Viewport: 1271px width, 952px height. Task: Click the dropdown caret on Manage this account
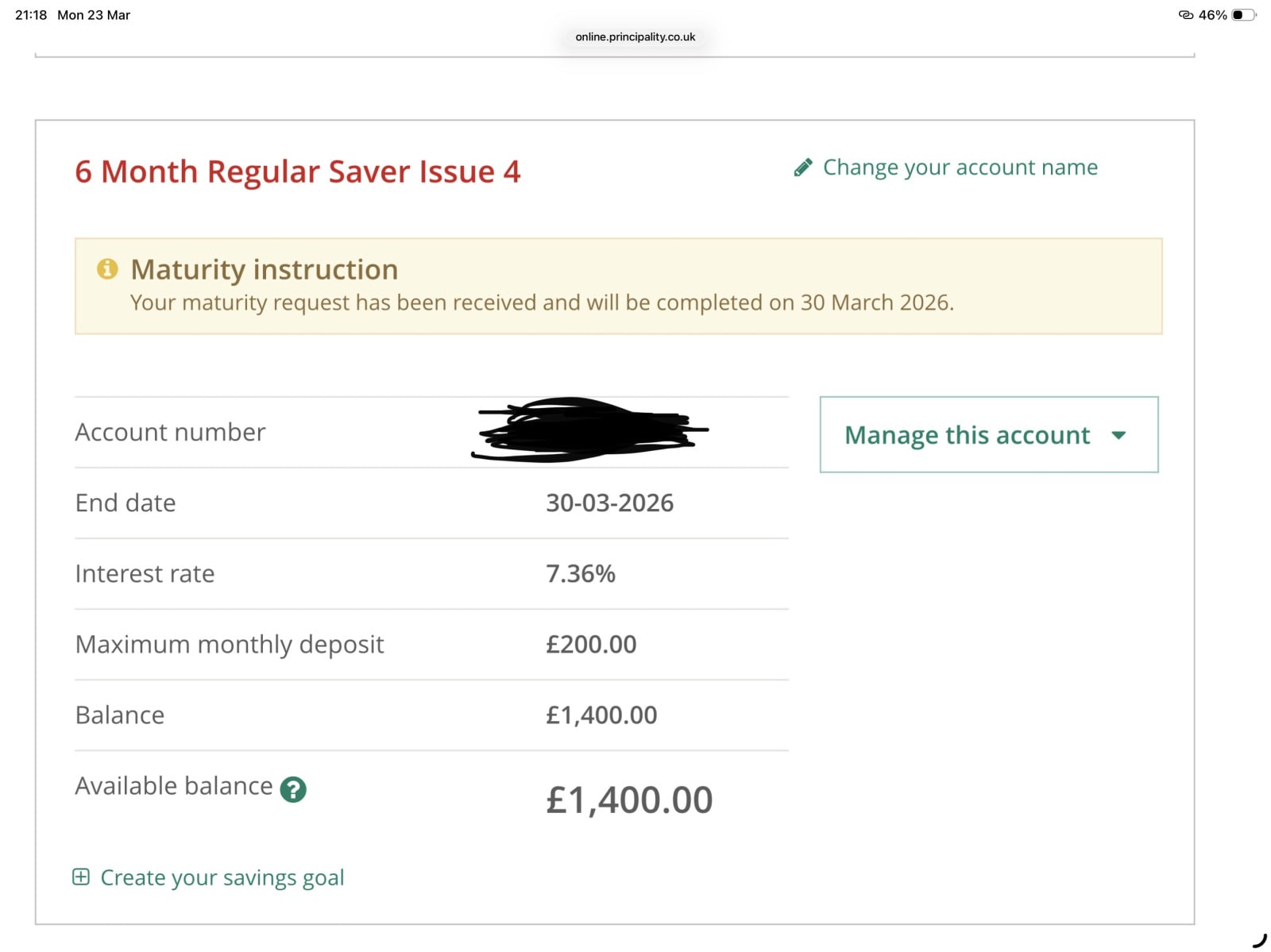(1118, 435)
